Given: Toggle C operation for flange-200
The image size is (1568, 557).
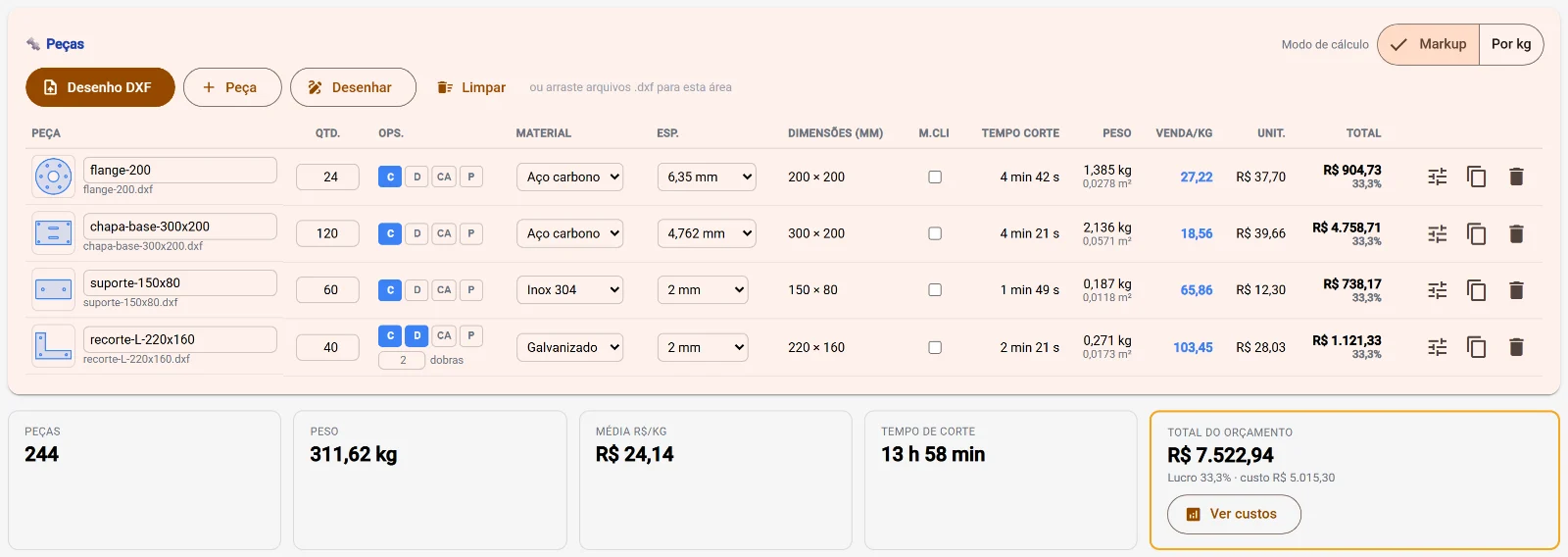Looking at the screenshot, I should coord(390,177).
